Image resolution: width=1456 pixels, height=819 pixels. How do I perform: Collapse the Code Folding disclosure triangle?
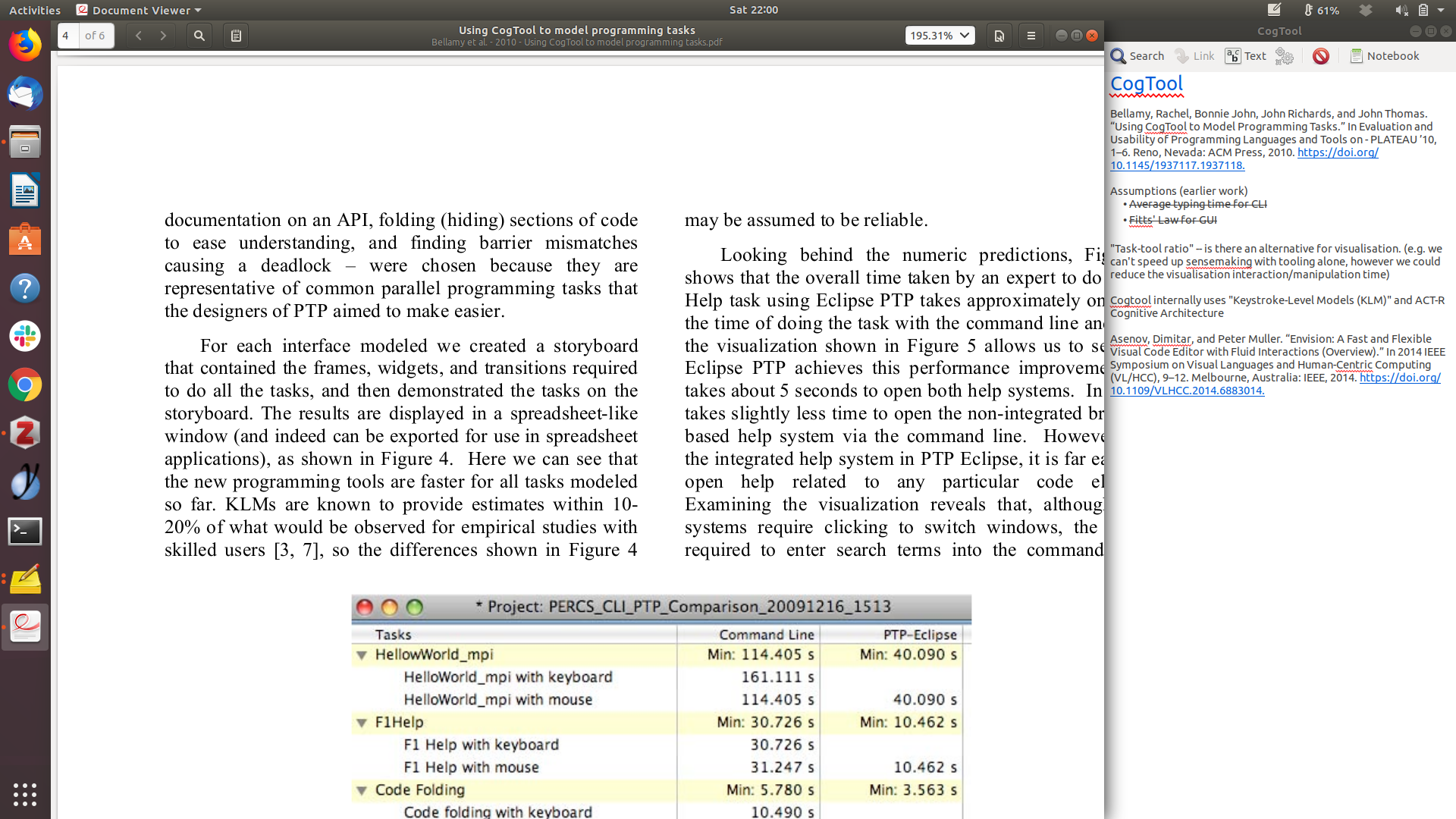pos(362,791)
